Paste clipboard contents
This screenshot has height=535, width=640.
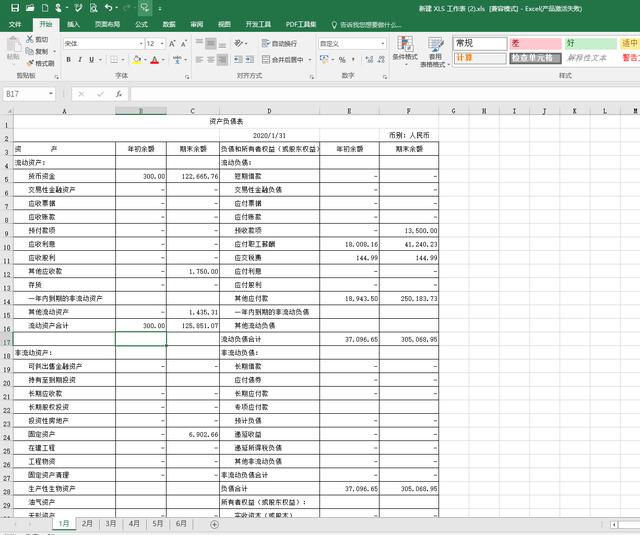pos(13,49)
